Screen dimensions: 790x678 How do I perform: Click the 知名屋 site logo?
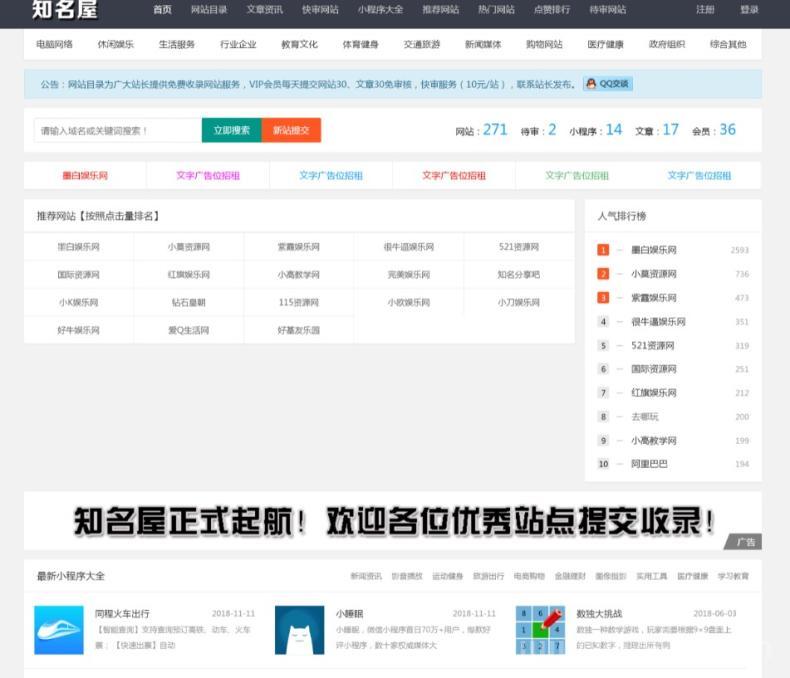(64, 9)
